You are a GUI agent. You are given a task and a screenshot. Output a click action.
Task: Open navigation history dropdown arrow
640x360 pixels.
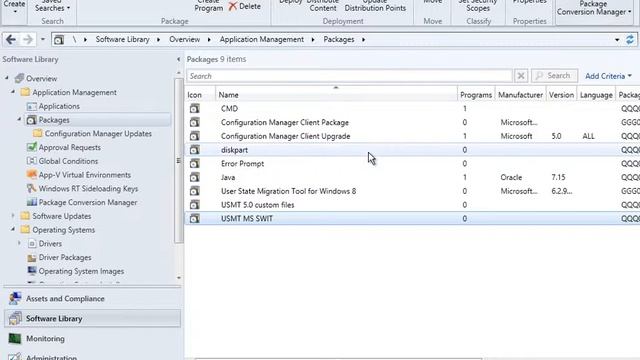43,40
